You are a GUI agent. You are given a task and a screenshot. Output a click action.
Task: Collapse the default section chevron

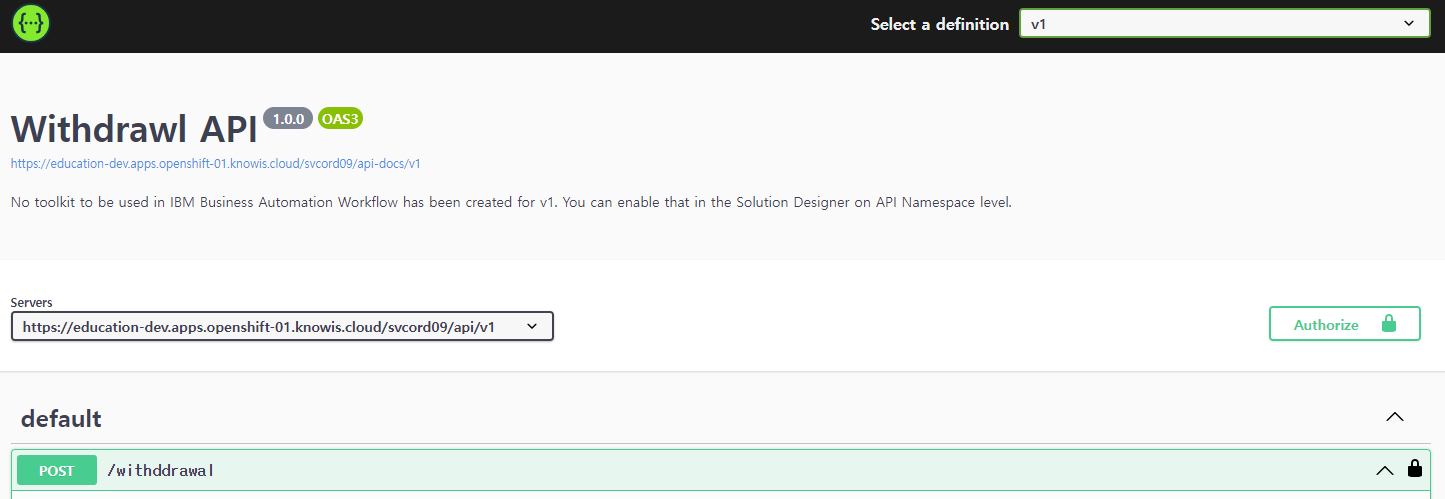coord(1395,418)
